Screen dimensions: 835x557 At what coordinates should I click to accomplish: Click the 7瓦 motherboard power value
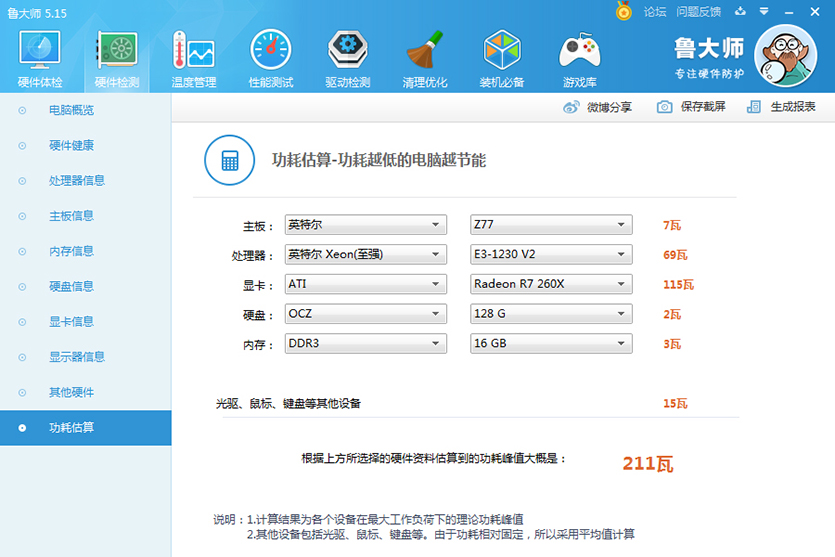[x=672, y=225]
